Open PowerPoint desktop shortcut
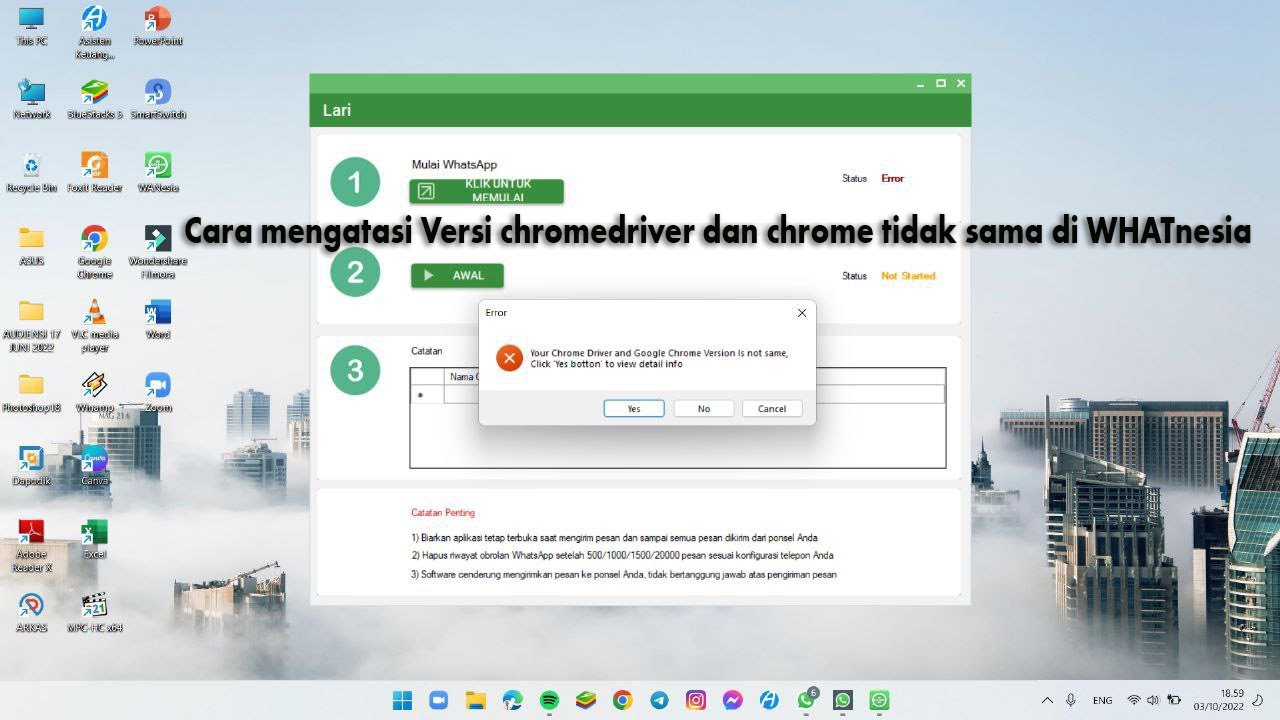The height and width of the screenshot is (720, 1280). pos(158,26)
